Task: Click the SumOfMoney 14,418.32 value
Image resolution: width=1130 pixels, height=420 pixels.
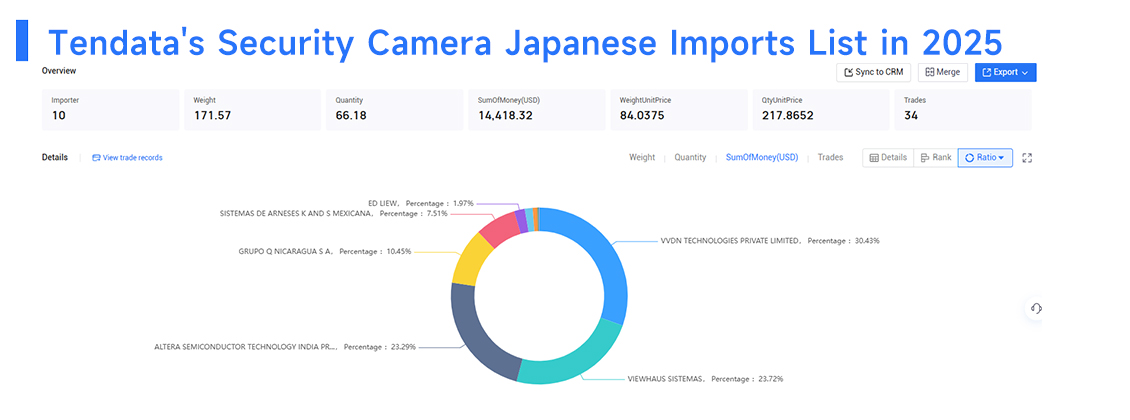Action: pyautogui.click(x=504, y=115)
